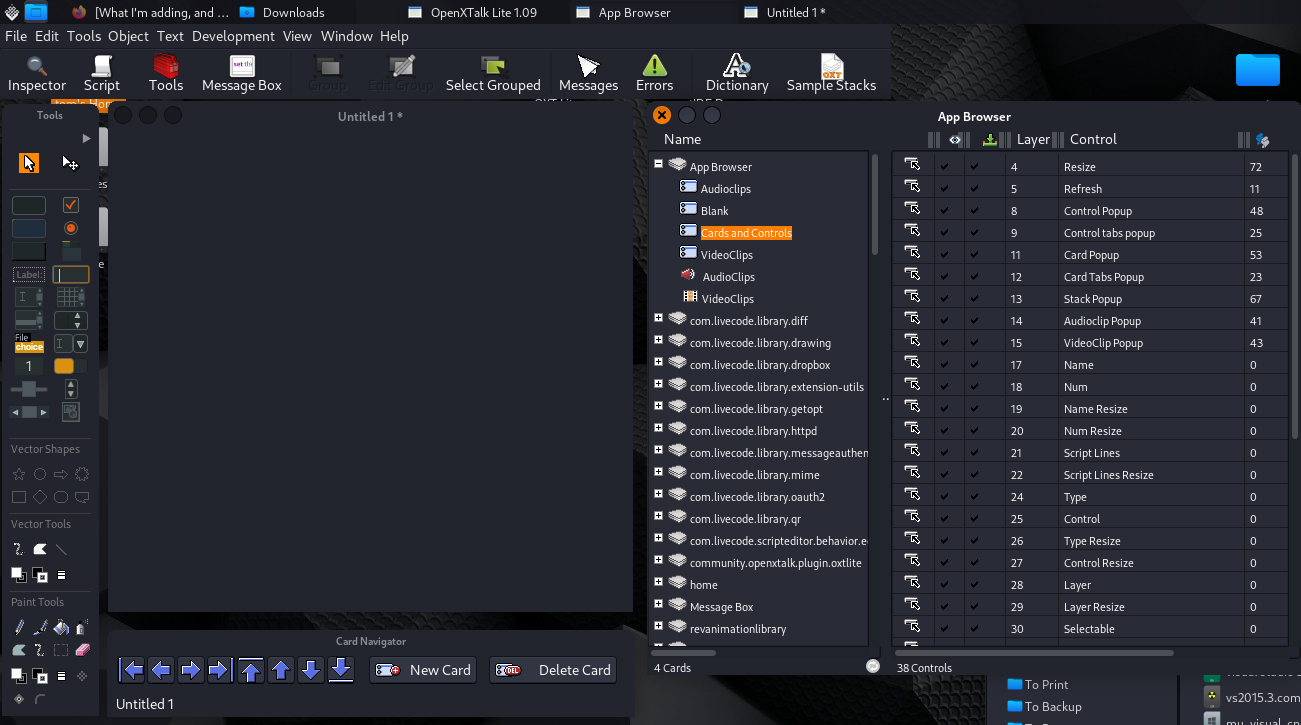The image size is (1301, 725).
Task: Open the Dictionary toolbar icon
Action: (737, 74)
